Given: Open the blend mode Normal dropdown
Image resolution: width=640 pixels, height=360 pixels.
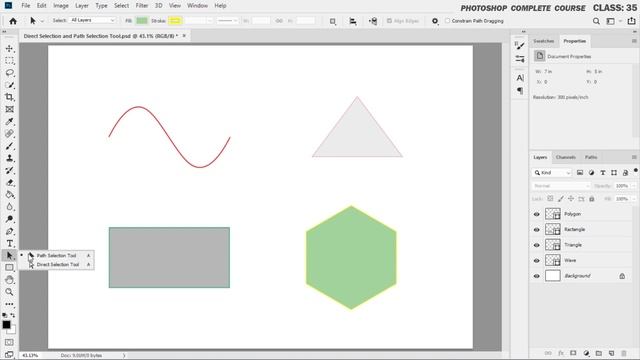Looking at the screenshot, I should (x=561, y=186).
